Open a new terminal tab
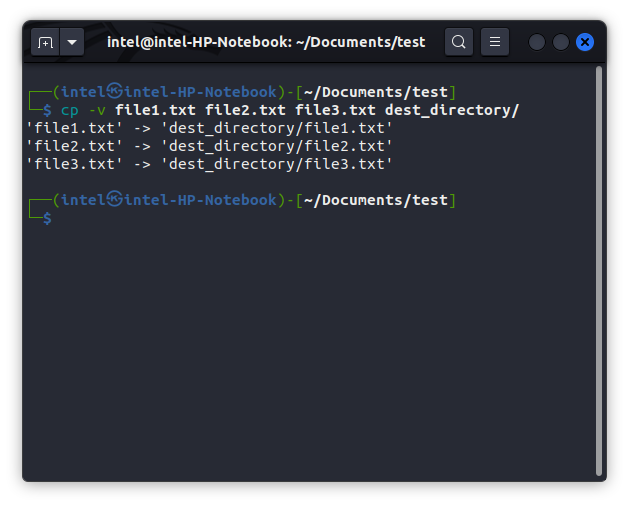The height and width of the screenshot is (506, 629). pos(45,42)
